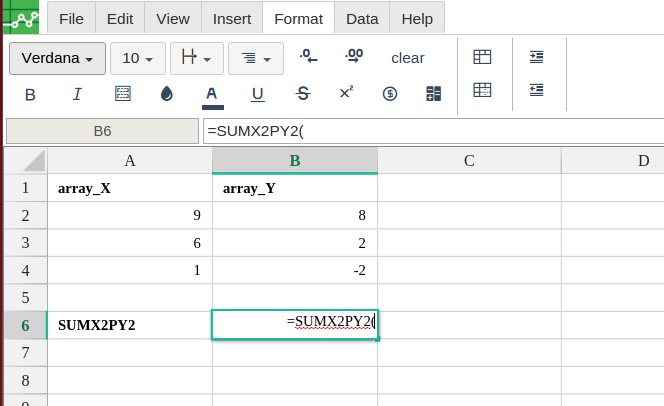Toggle superscript formatting
Viewport: 664px width, 406px height.
click(346, 93)
